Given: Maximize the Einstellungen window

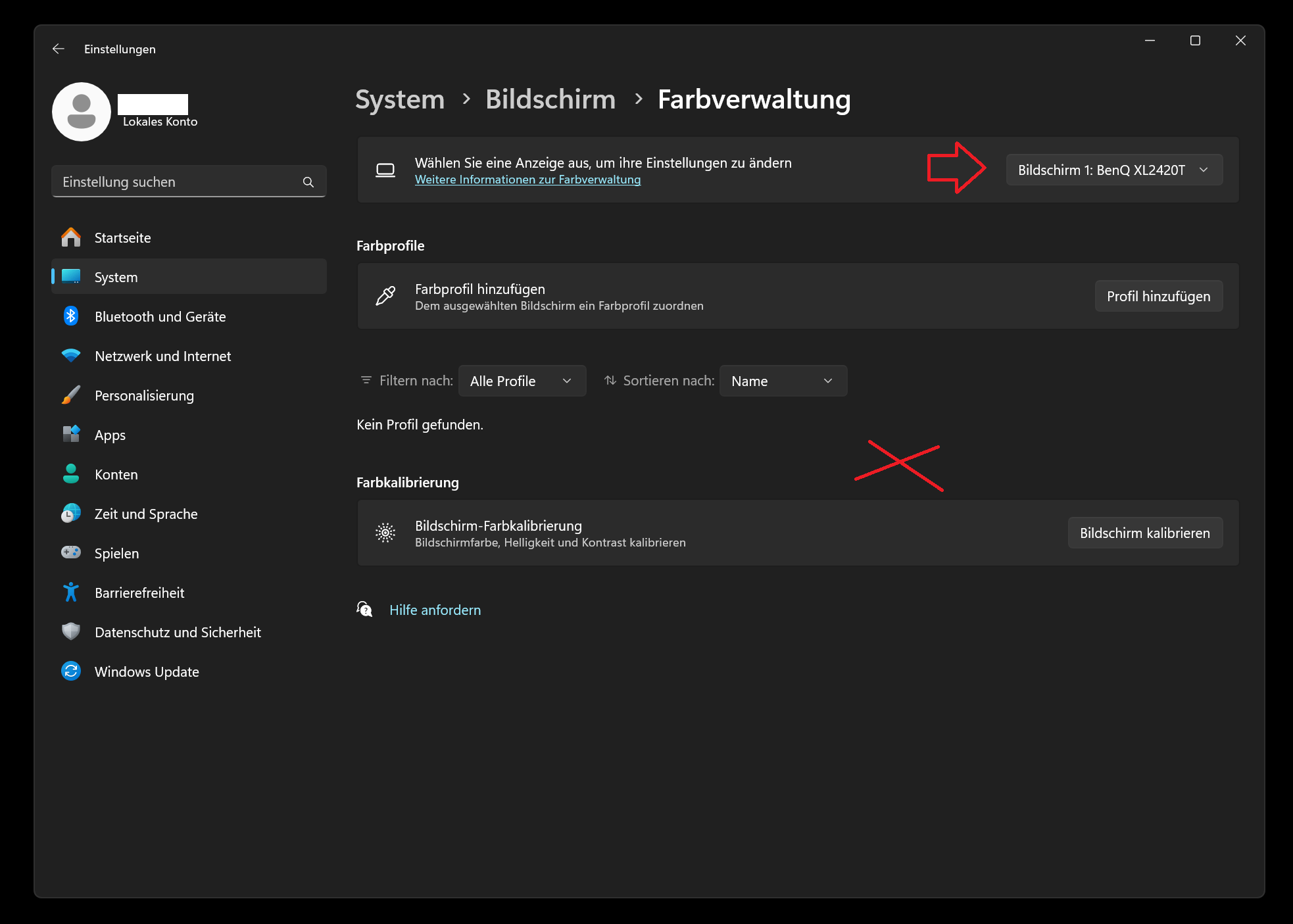Looking at the screenshot, I should coord(1195,41).
